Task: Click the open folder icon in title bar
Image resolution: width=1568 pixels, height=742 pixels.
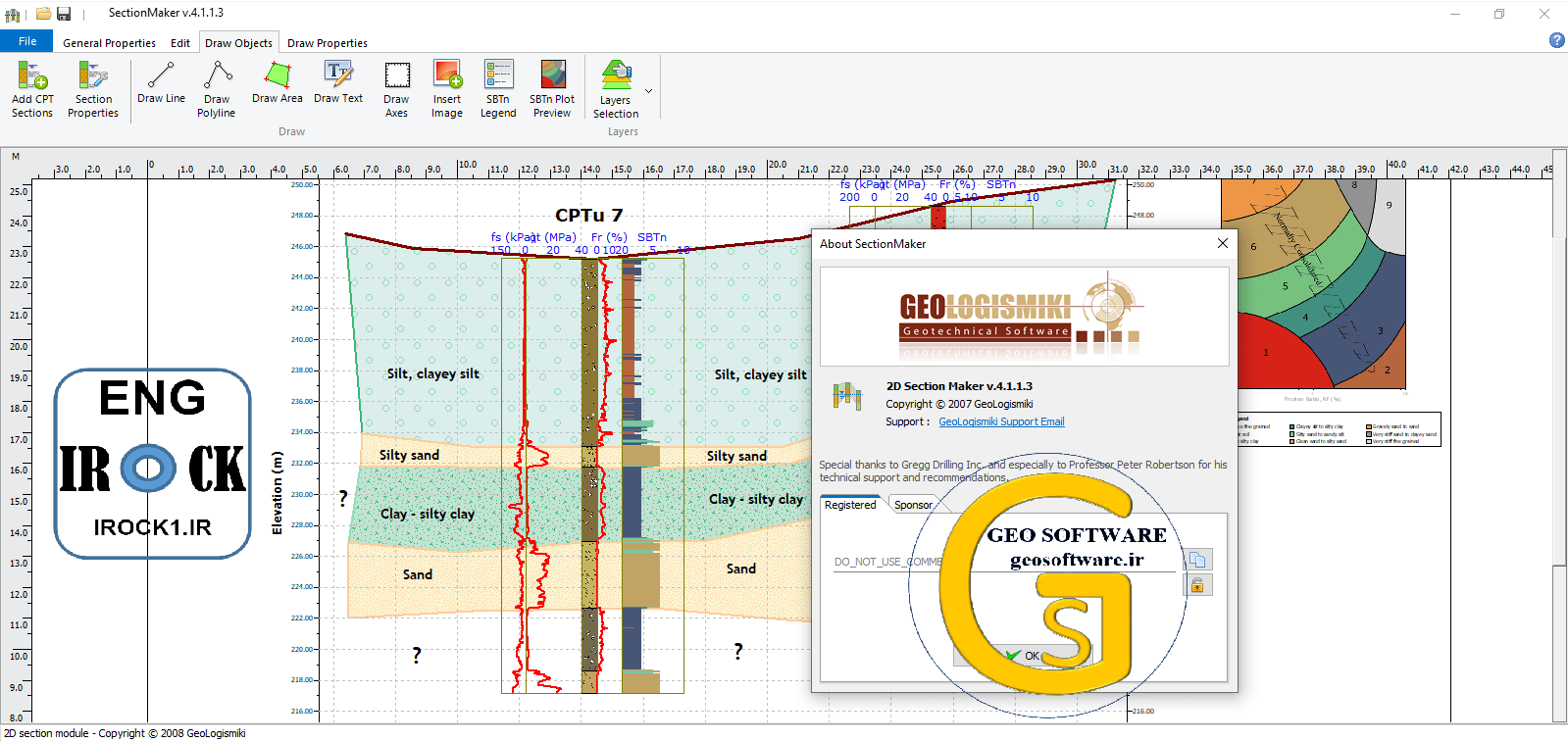Action: 43,14
